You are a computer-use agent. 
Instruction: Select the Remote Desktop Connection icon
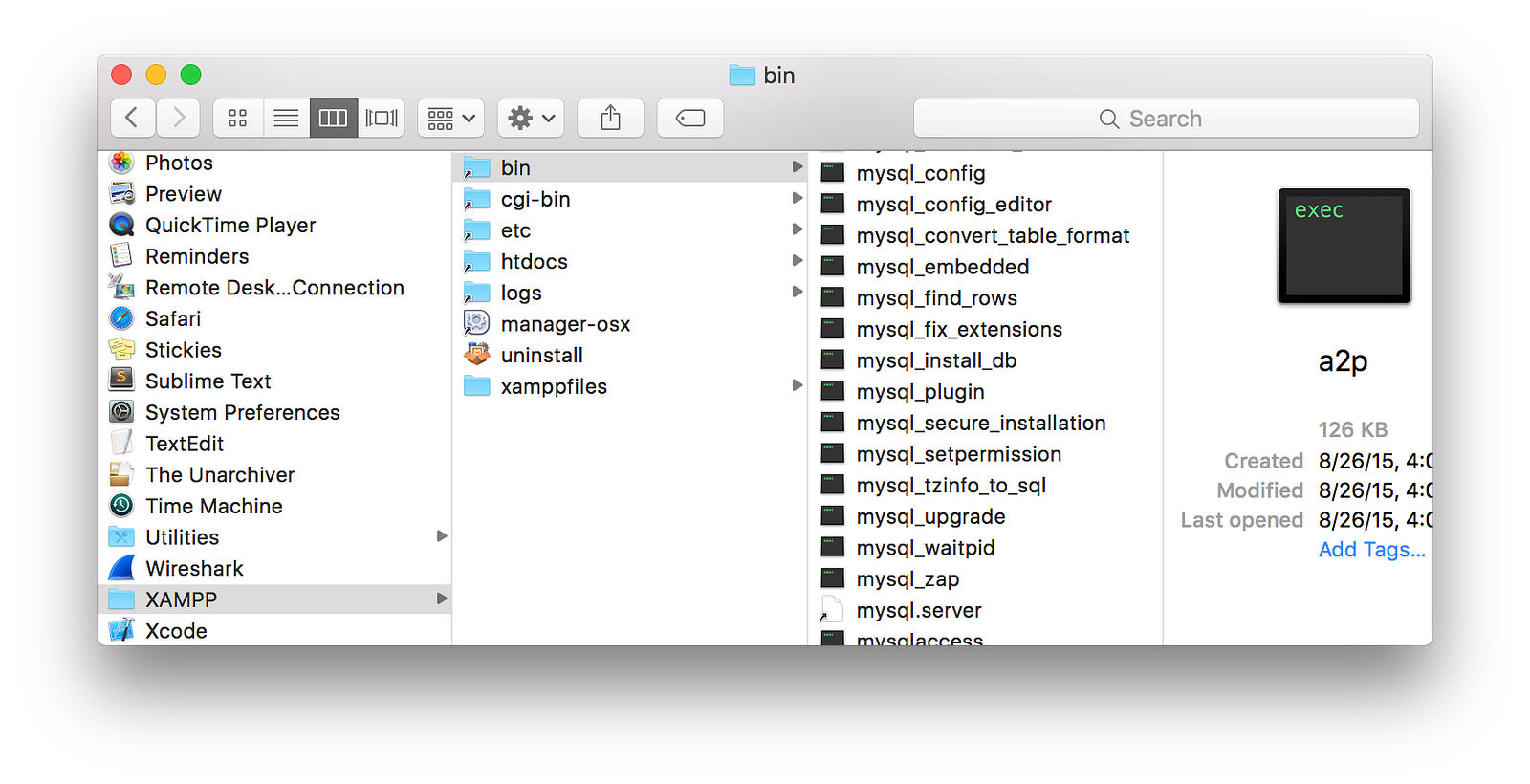tap(121, 287)
